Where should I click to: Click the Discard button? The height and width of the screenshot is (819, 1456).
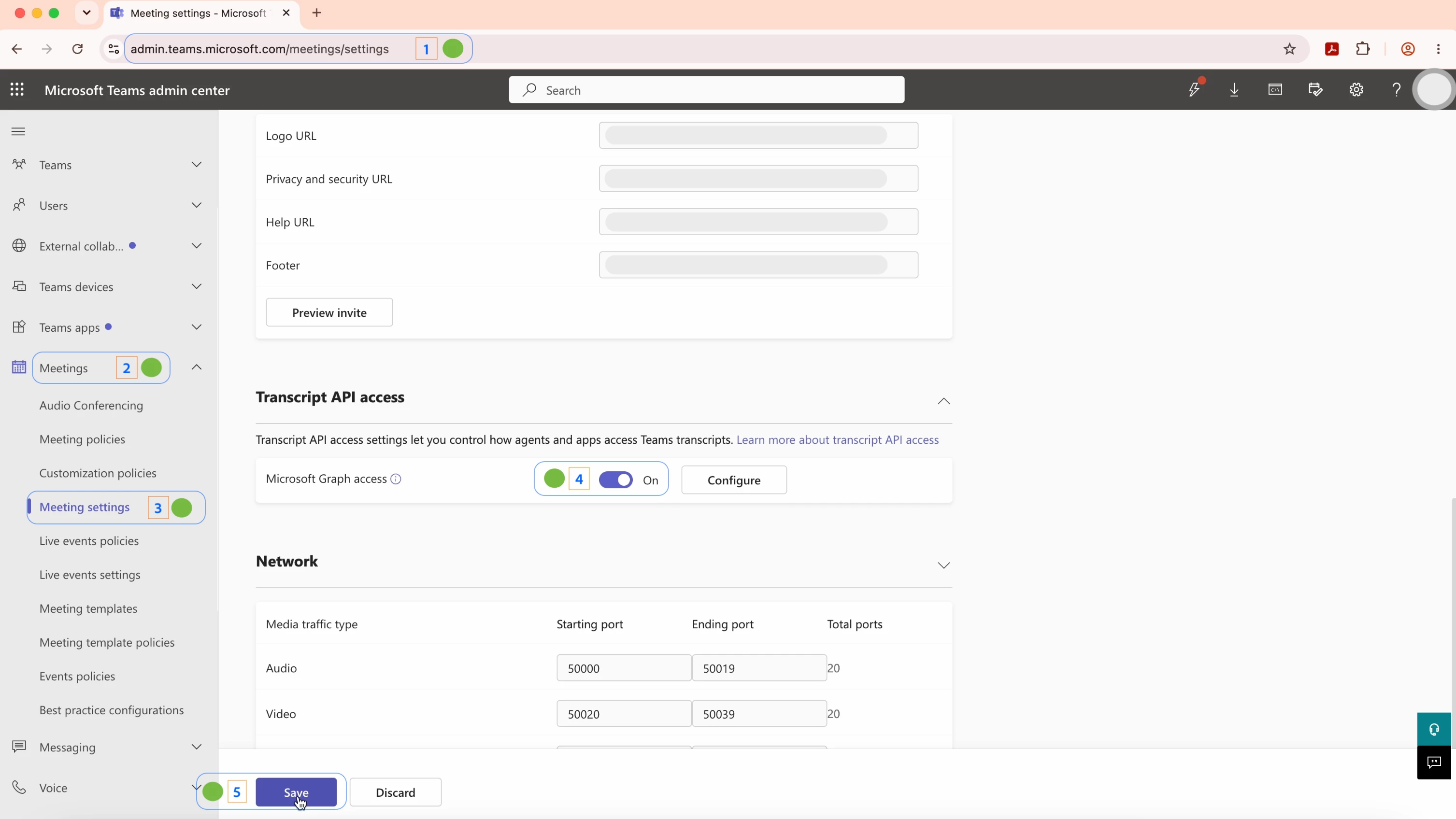396,792
